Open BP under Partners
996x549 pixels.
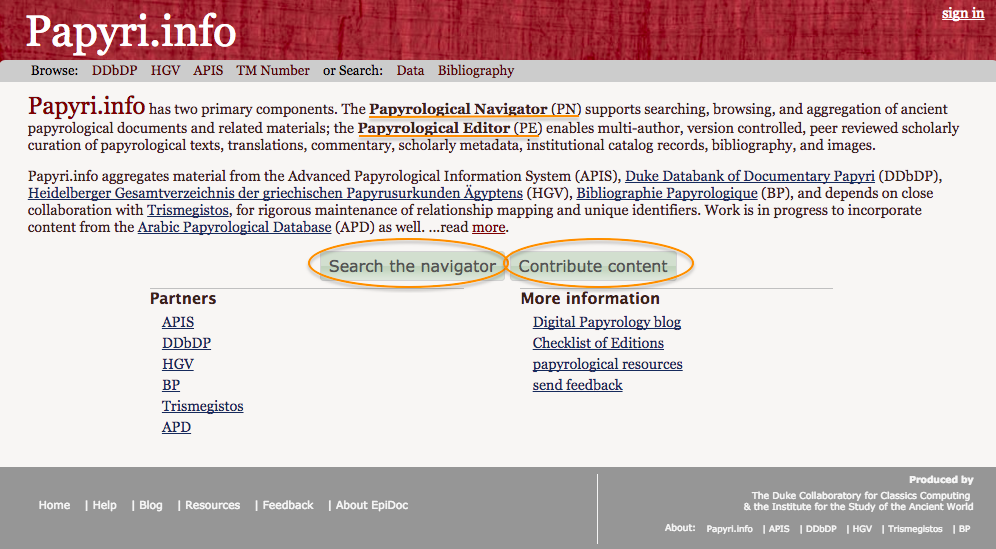point(171,385)
